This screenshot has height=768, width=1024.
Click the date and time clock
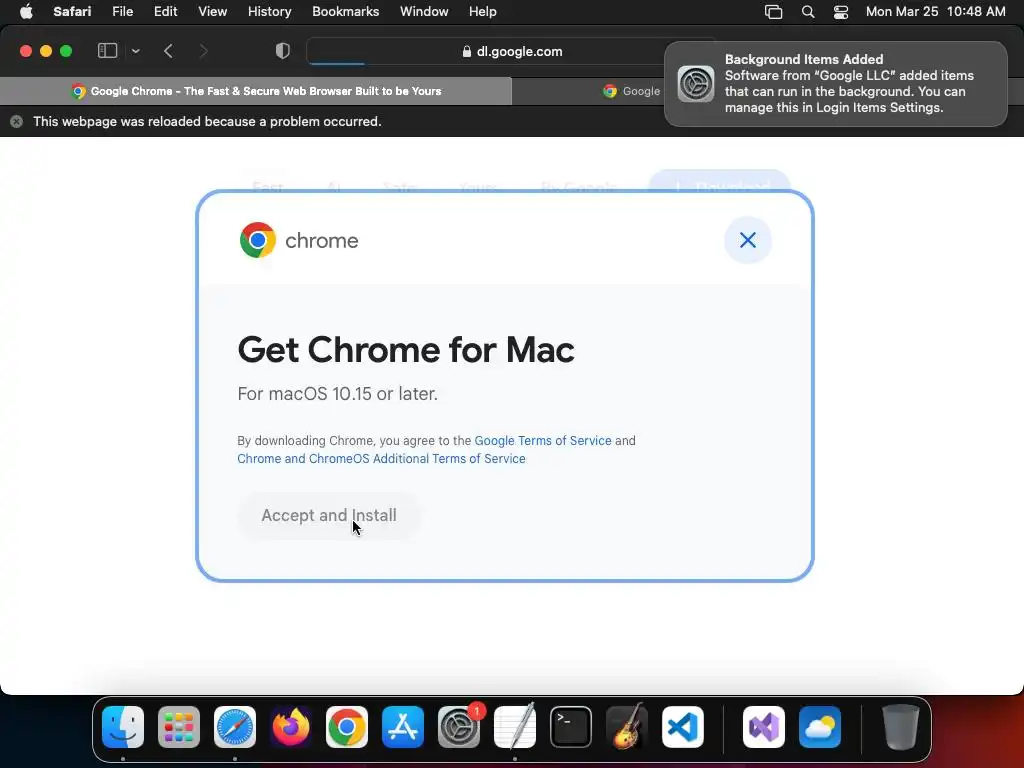(935, 12)
